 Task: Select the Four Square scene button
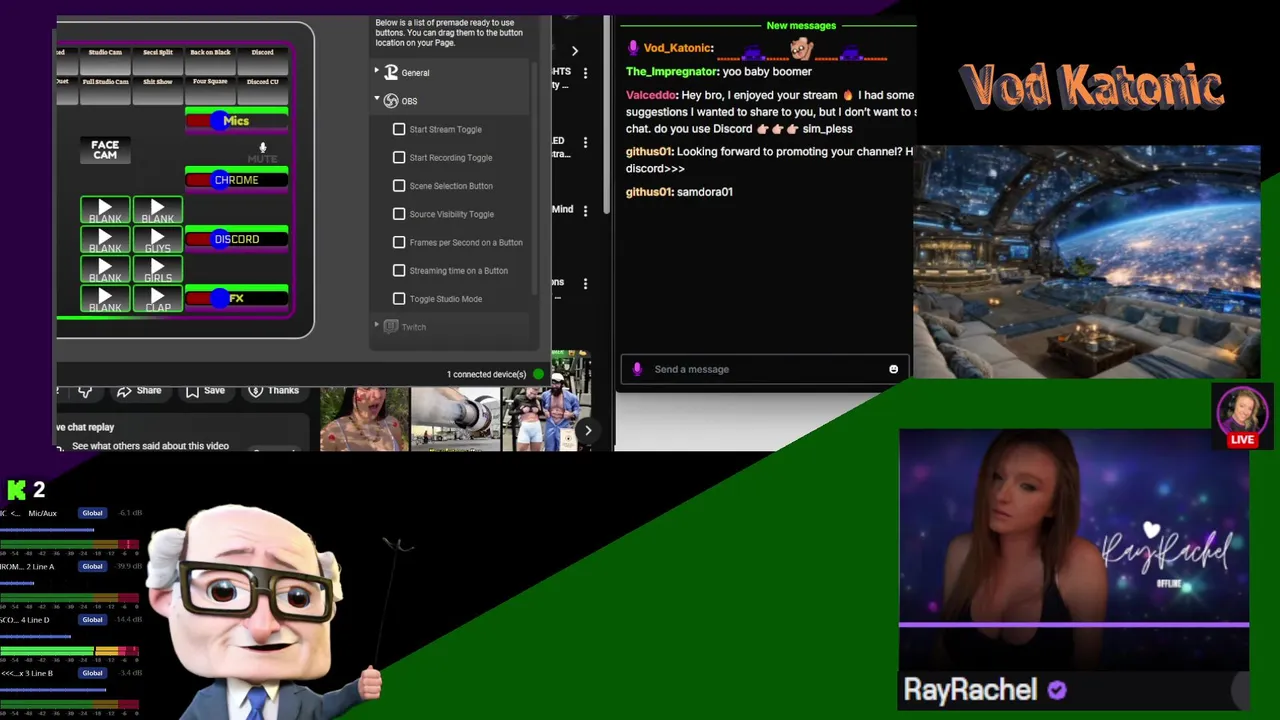click(x=210, y=89)
